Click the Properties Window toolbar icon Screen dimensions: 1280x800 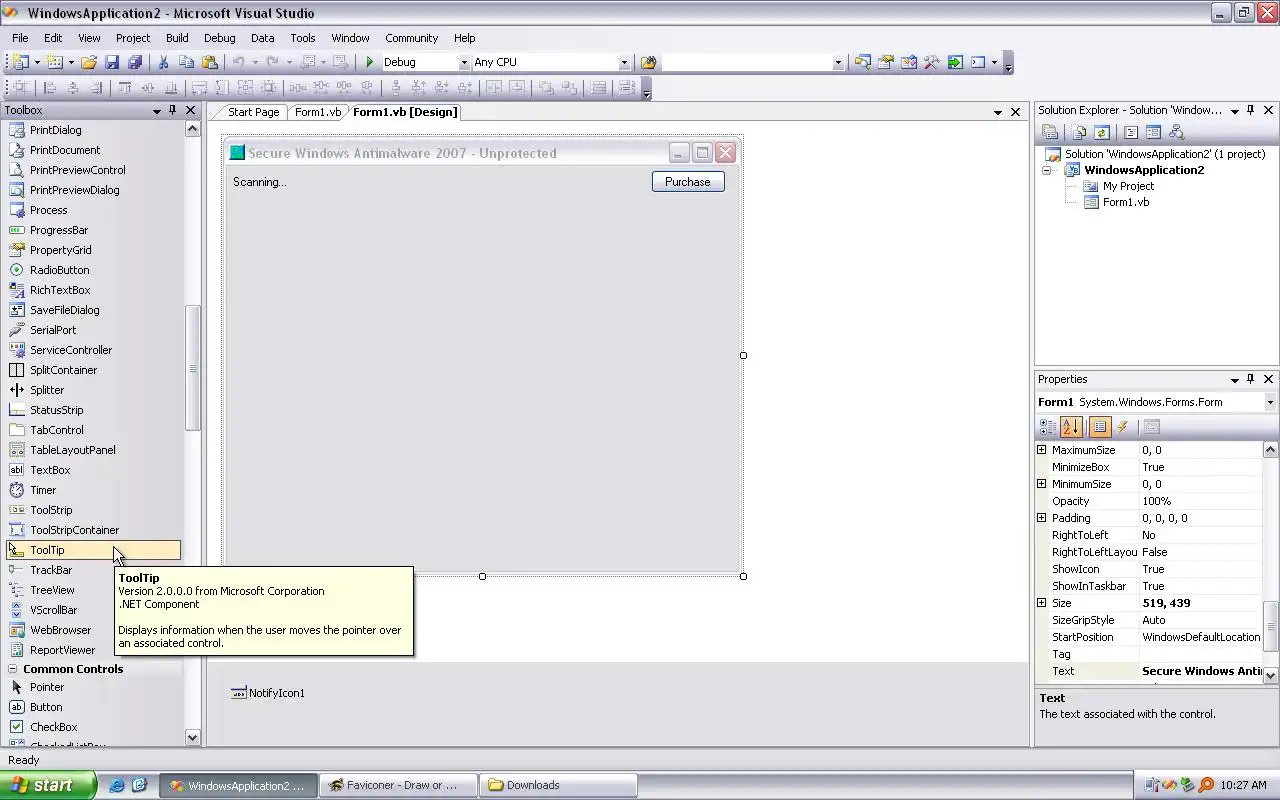click(885, 62)
